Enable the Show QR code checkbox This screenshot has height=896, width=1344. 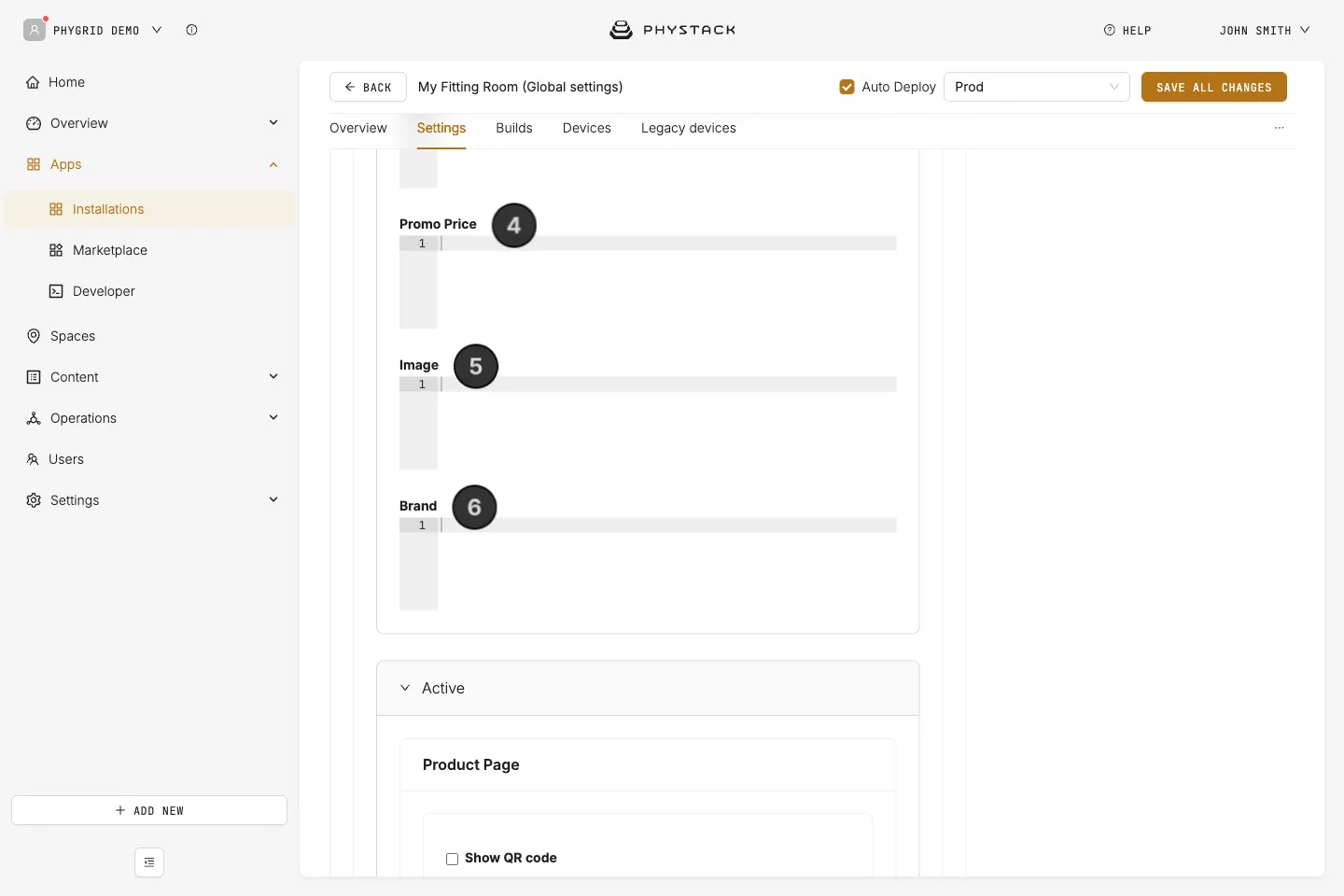(452, 859)
